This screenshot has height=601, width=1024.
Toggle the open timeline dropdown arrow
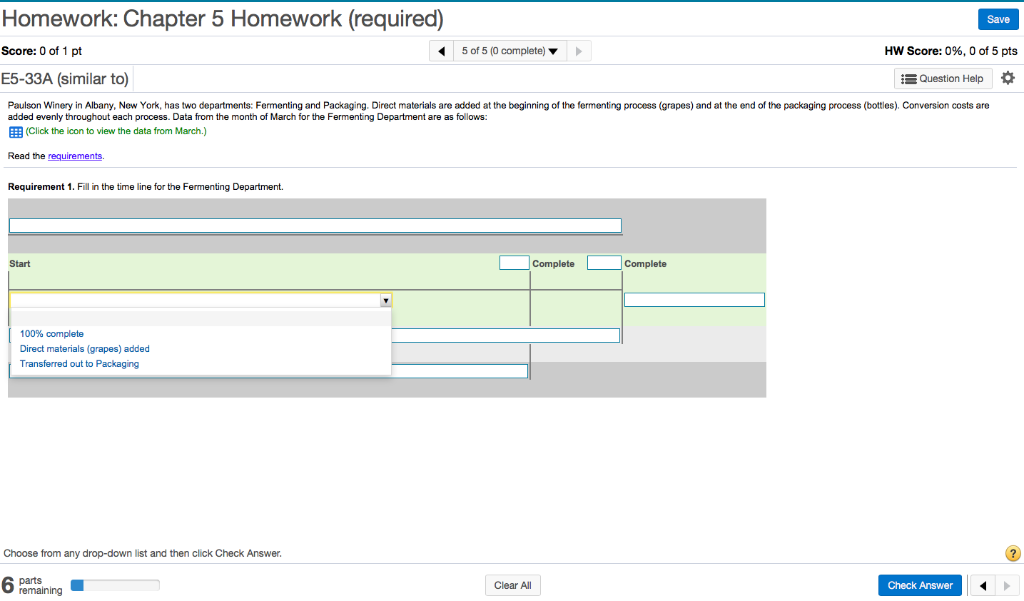coord(386,300)
